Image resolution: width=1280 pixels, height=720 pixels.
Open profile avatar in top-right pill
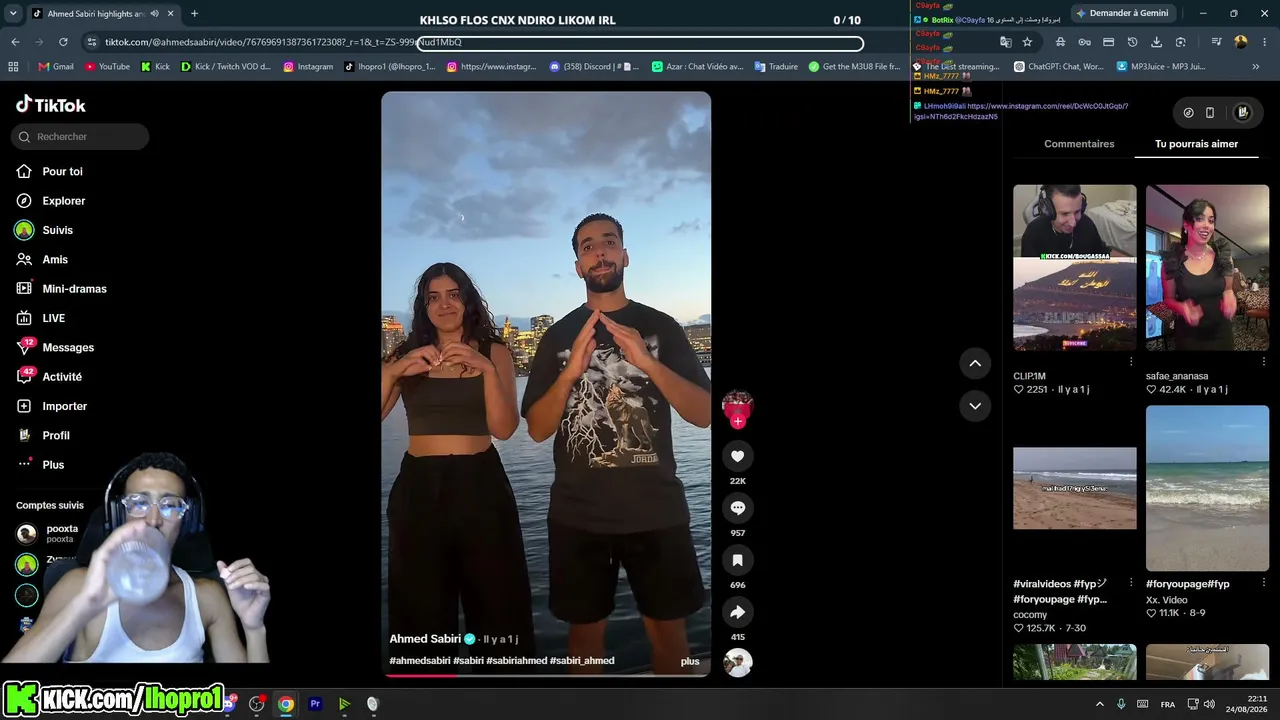coord(1243,113)
